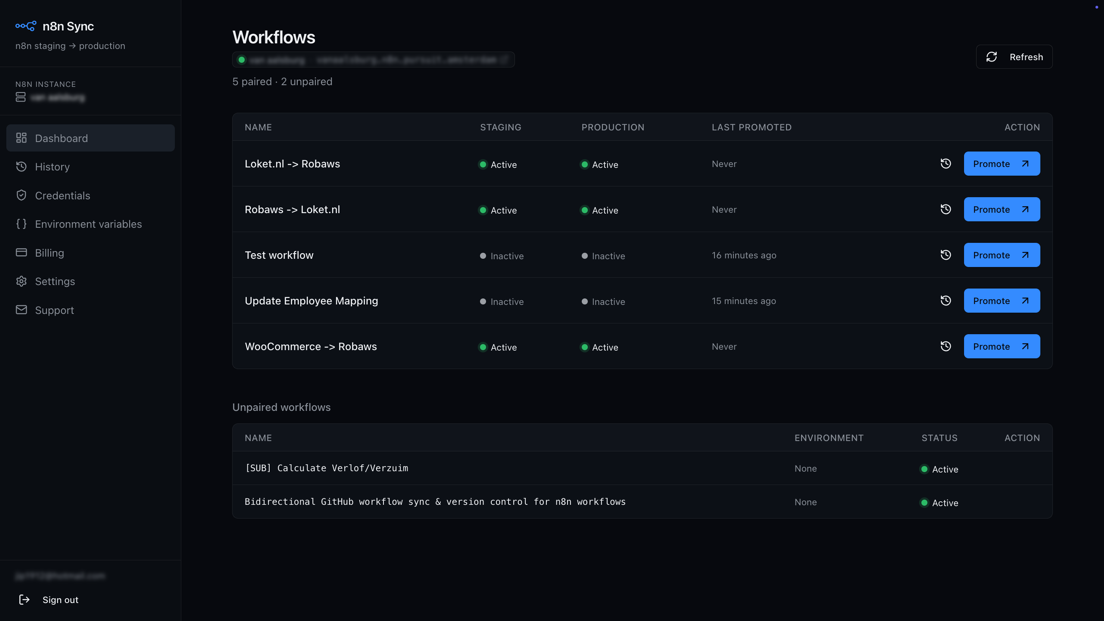Open Settings in the sidebar
The width and height of the screenshot is (1104, 621).
[90, 282]
